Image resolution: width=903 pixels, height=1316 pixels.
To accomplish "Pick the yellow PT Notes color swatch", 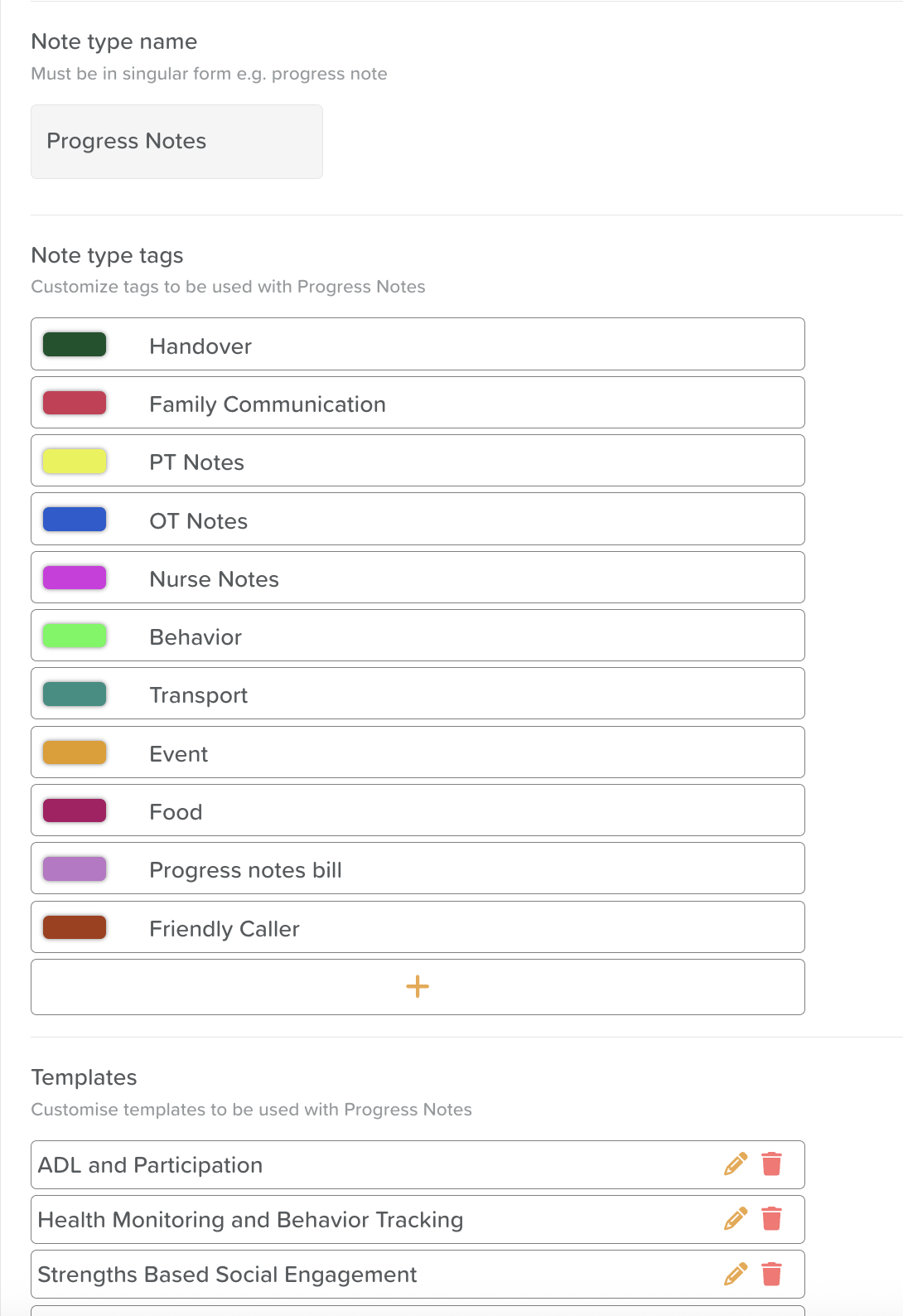I will point(75,461).
